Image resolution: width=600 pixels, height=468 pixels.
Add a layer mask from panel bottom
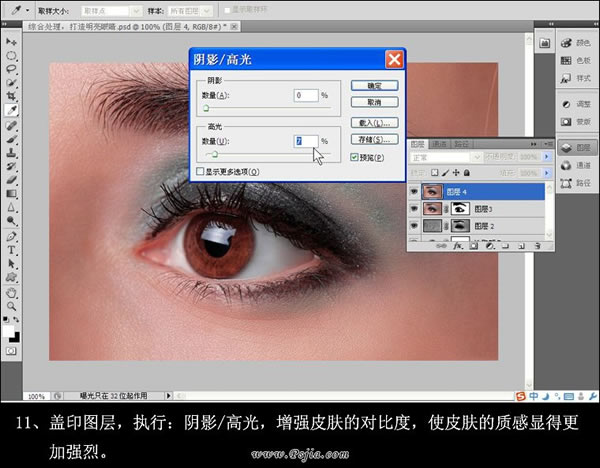click(474, 246)
